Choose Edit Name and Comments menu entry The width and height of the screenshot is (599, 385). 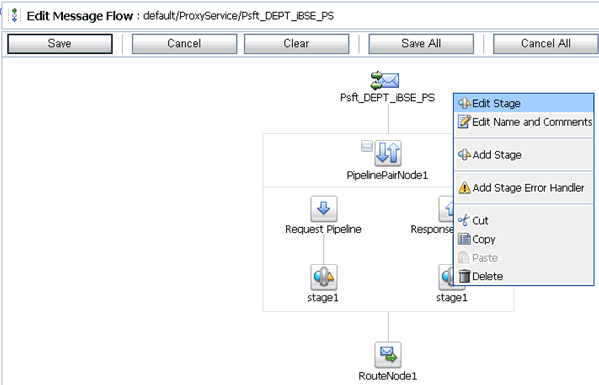click(523, 122)
